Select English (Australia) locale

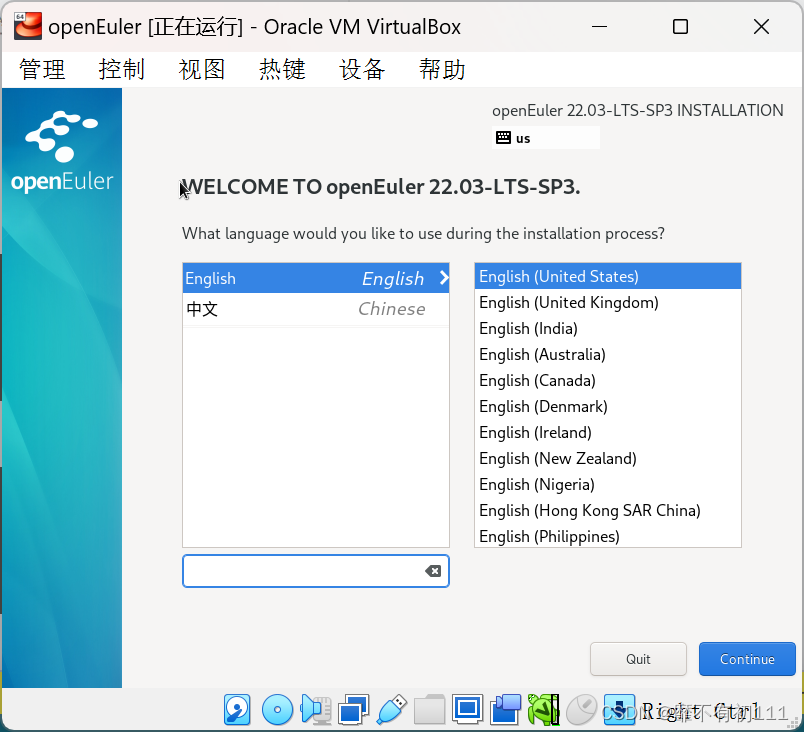(x=608, y=354)
